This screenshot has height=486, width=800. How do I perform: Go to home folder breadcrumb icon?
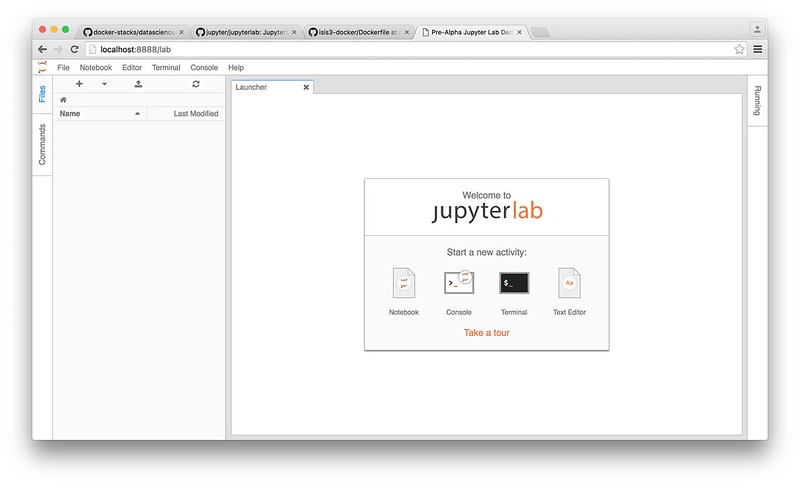click(63, 100)
